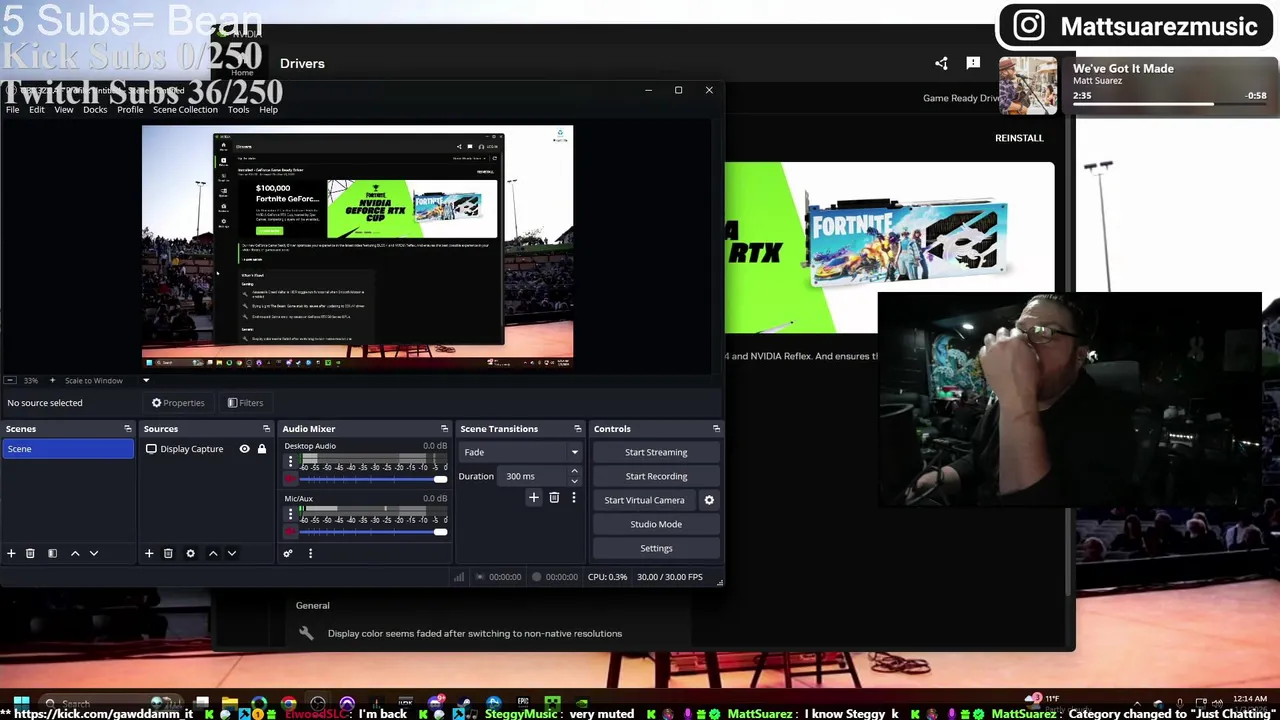Open the Profile menu
Image resolution: width=1280 pixels, height=720 pixels.
pyautogui.click(x=130, y=110)
